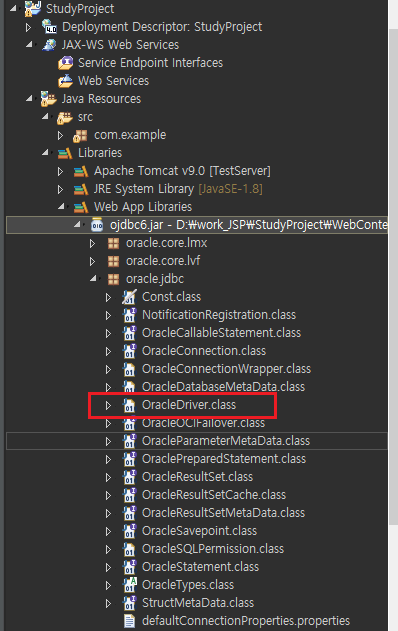This screenshot has height=631, width=398.
Task: Expand the OracleDriver.class node
Action: coord(108,406)
